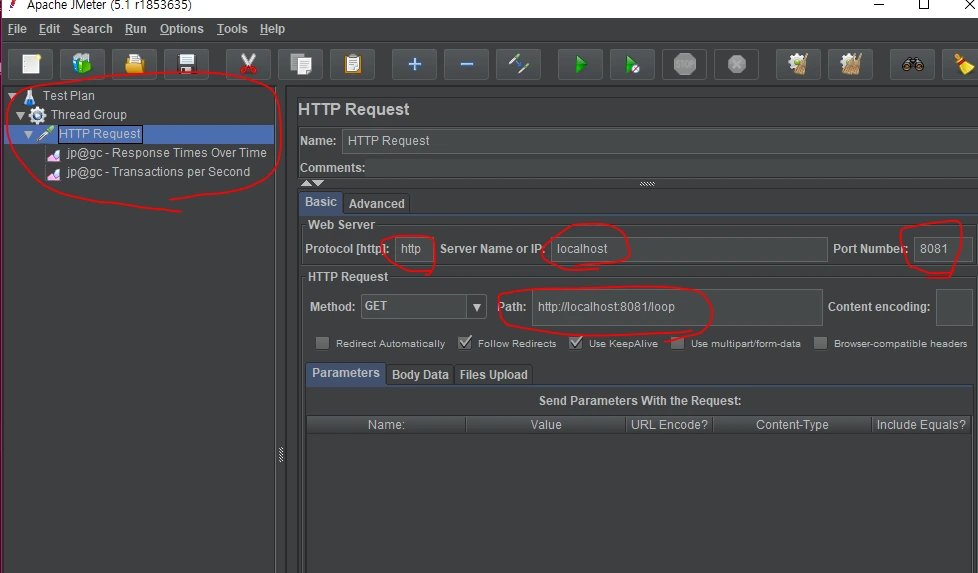The width and height of the screenshot is (978, 573).
Task: Switch to the Basic tab
Action: 321,202
